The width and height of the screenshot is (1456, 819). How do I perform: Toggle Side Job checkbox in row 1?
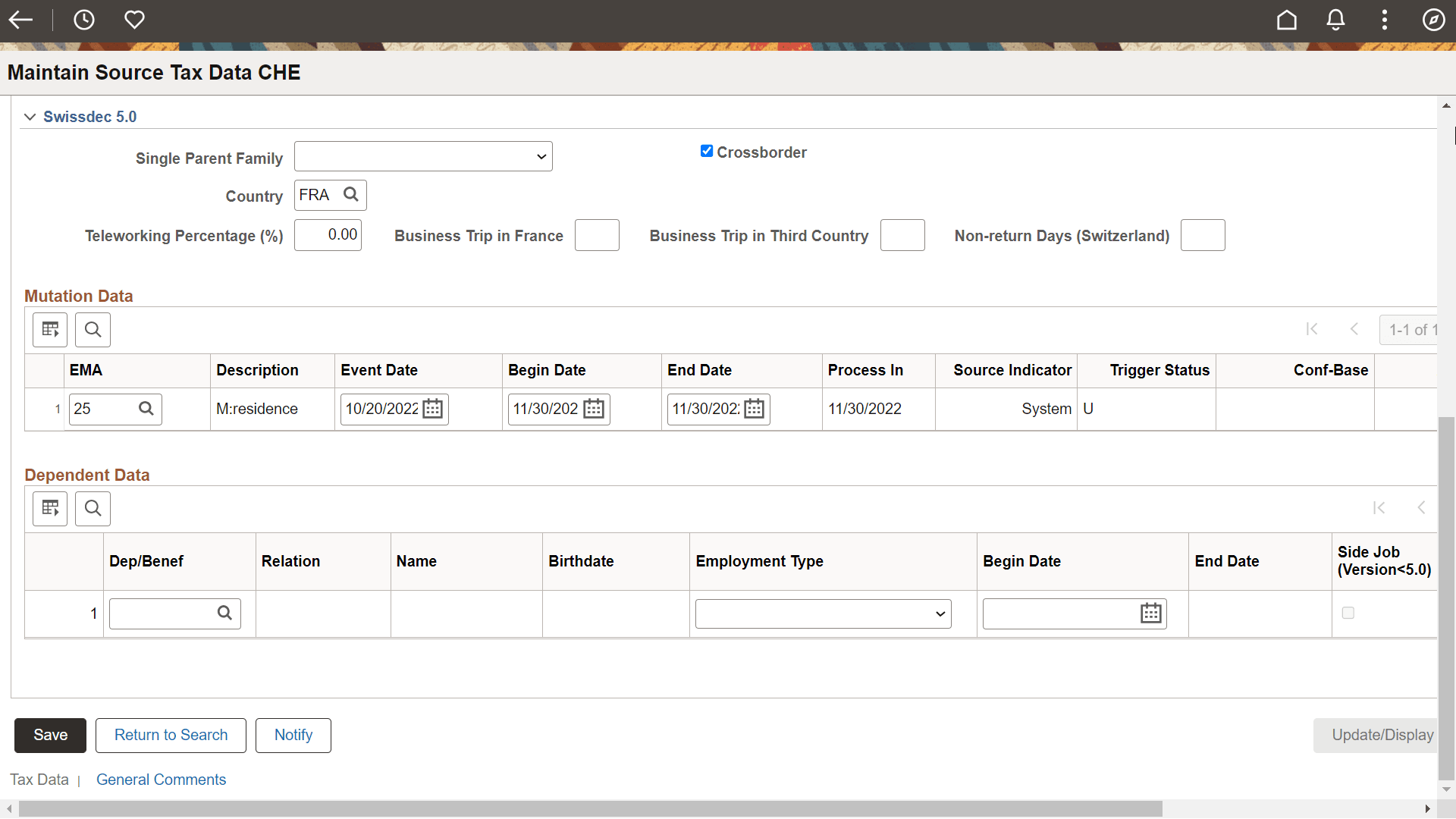pyautogui.click(x=1348, y=613)
